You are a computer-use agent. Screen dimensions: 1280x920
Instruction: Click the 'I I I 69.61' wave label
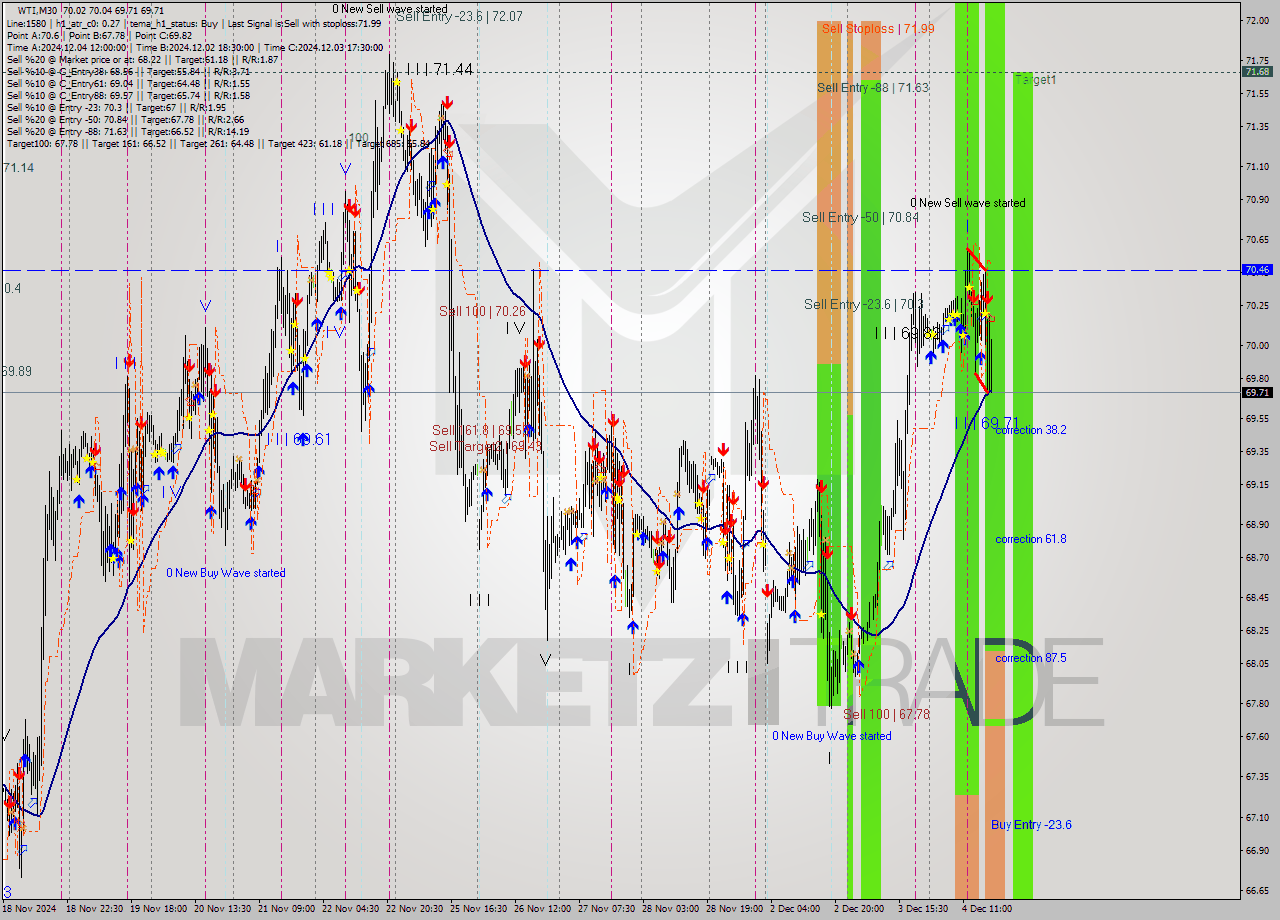(297, 439)
